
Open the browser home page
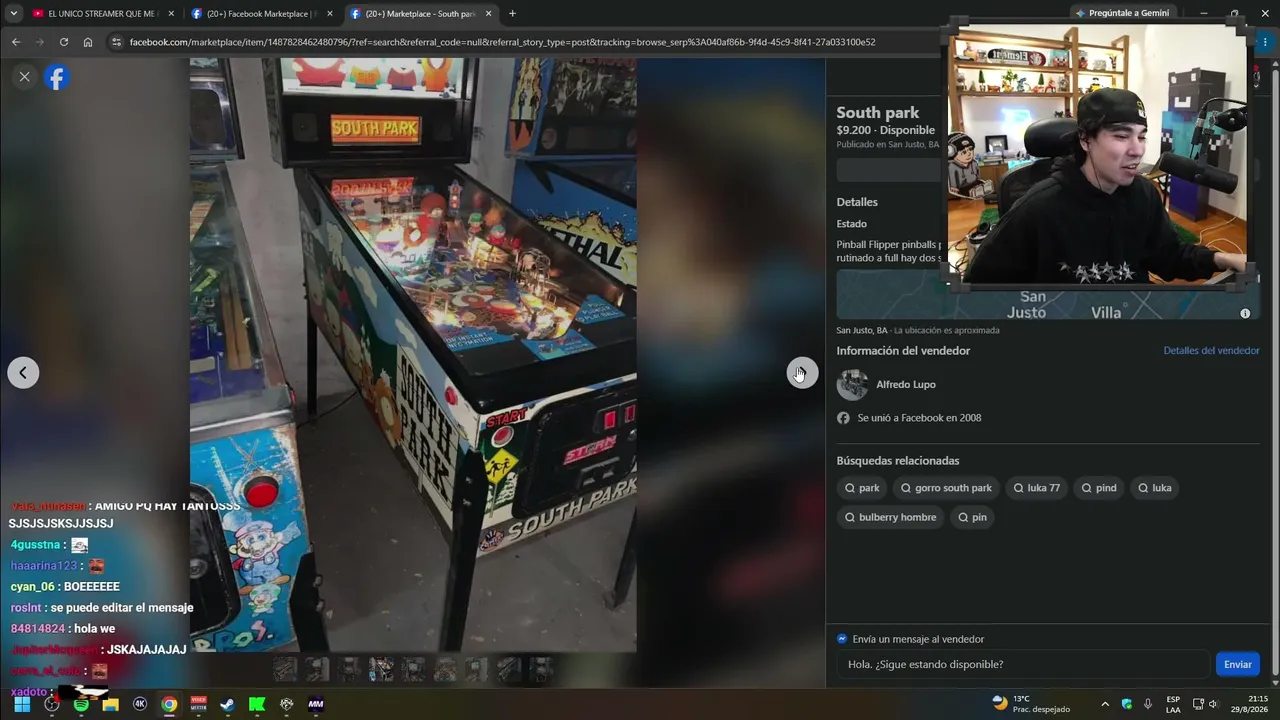click(88, 42)
